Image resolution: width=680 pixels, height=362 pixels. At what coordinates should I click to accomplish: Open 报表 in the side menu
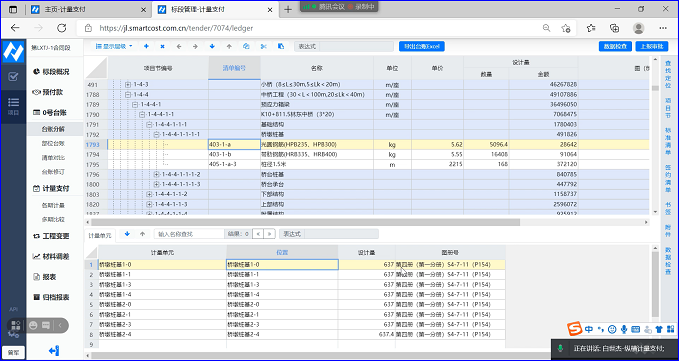[x=45, y=277]
